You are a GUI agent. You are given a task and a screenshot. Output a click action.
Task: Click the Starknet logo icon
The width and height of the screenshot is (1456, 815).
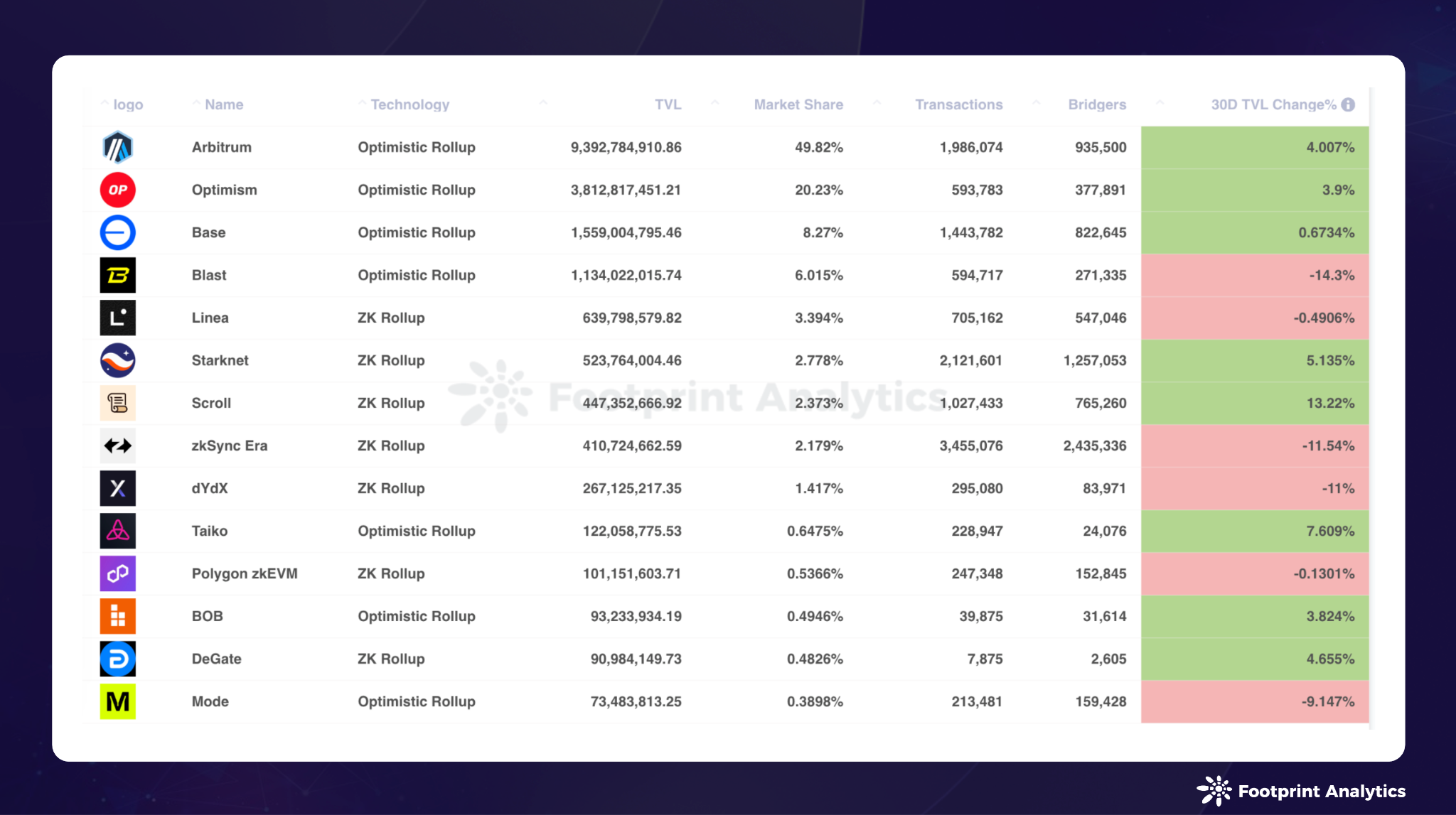click(x=117, y=361)
